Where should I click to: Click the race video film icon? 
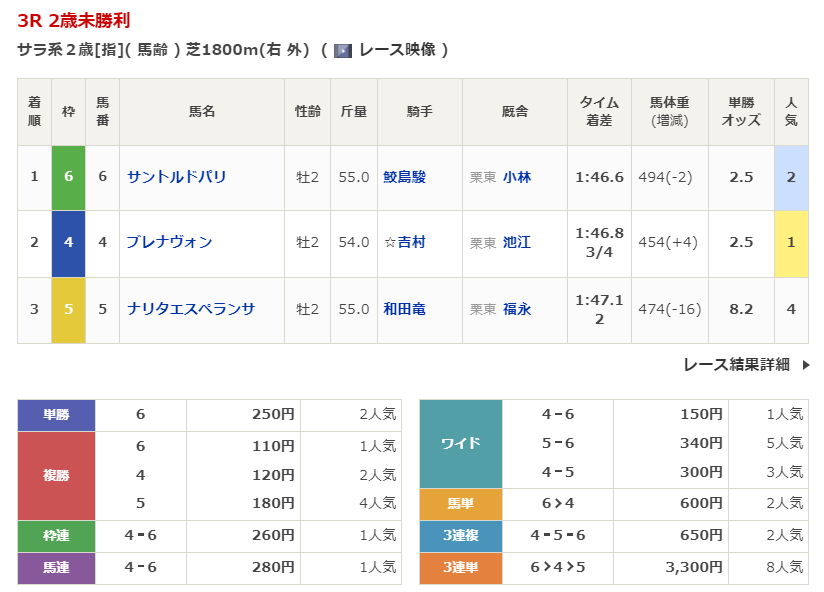click(343, 50)
